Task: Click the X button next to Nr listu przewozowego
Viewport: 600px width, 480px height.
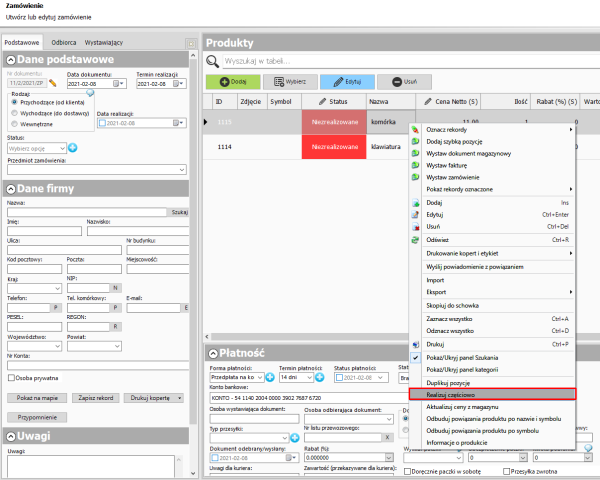Action: point(387,438)
